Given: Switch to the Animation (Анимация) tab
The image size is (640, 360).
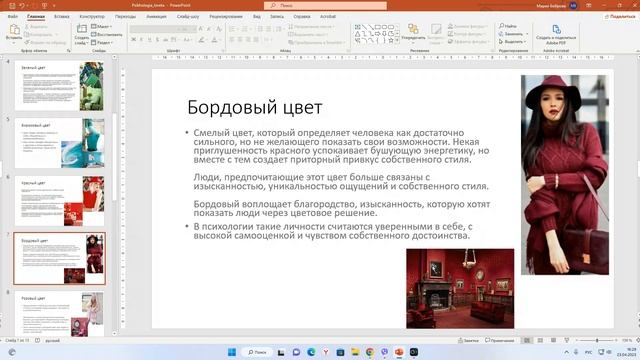Looking at the screenshot, I should coord(156,16).
